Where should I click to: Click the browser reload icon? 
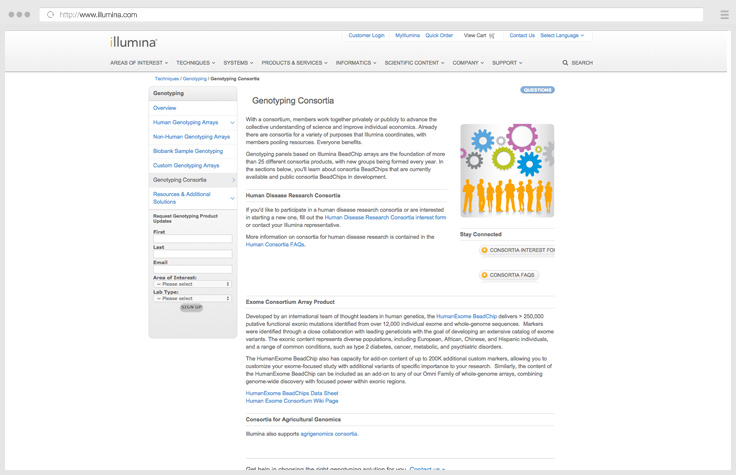tap(51, 15)
